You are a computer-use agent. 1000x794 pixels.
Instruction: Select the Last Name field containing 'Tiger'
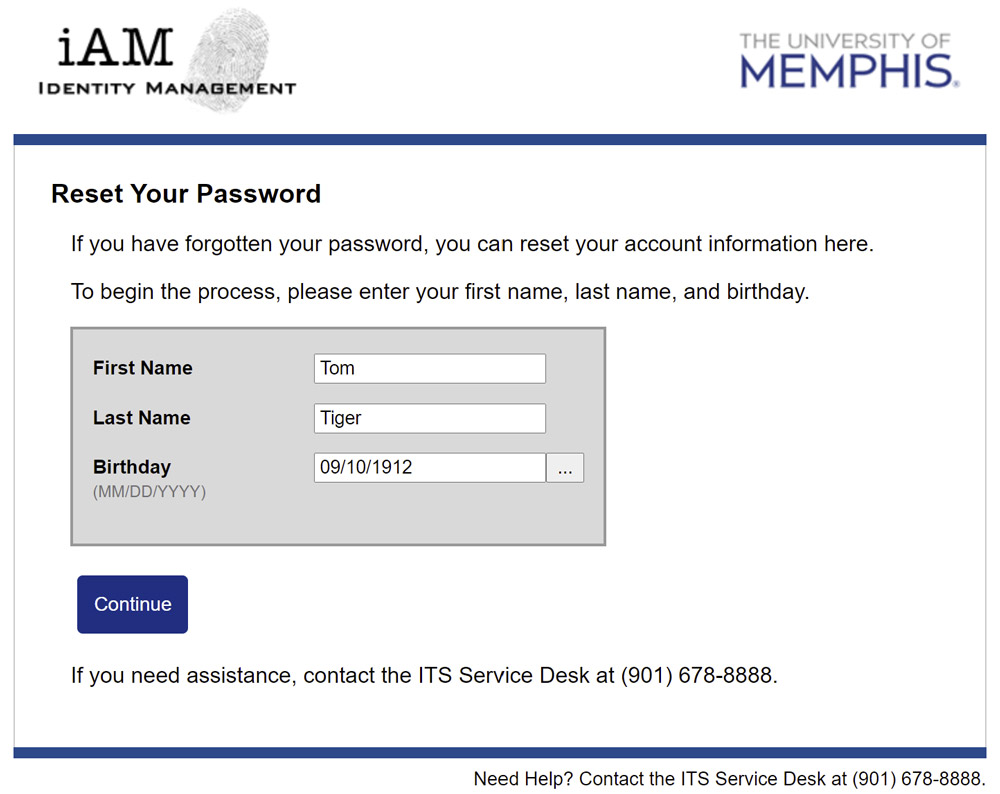(429, 417)
